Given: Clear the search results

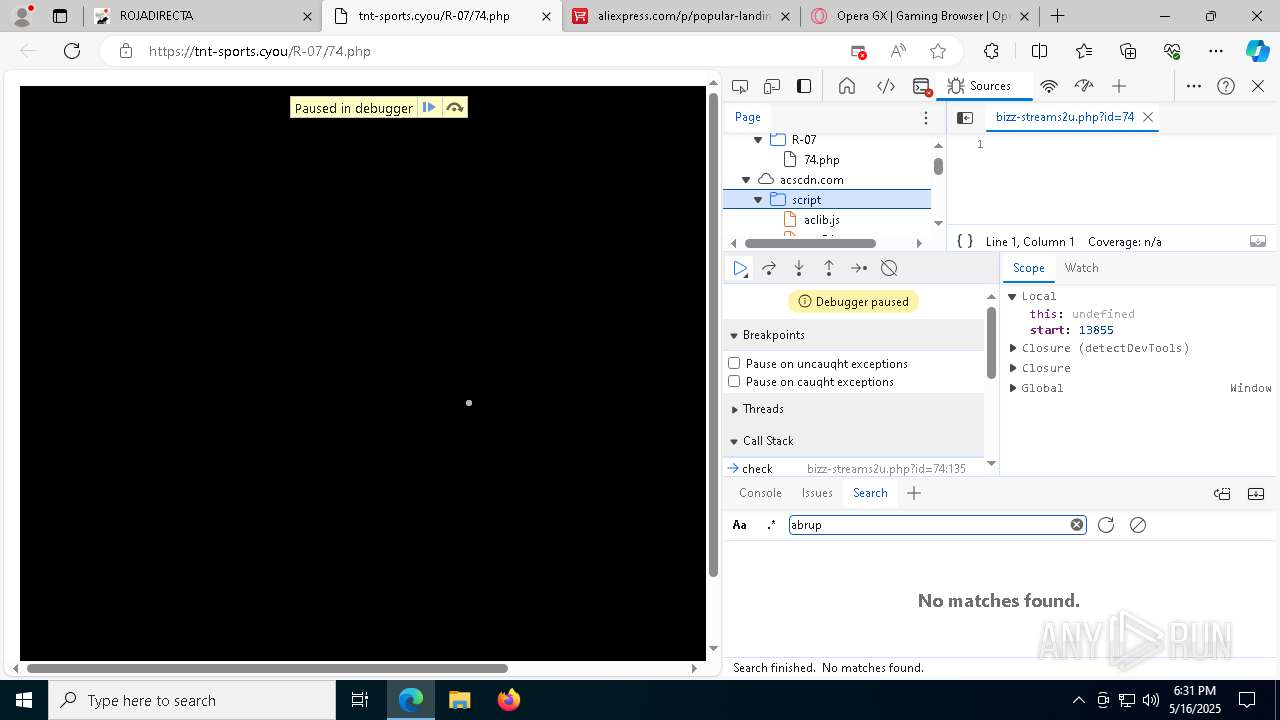Looking at the screenshot, I should point(1138,525).
